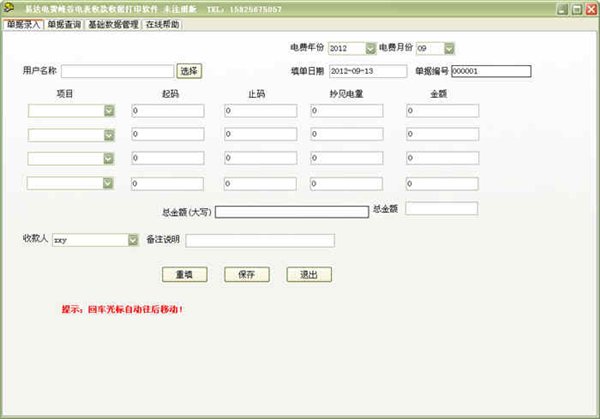The width and height of the screenshot is (600, 419).
Task: Click the 选择 button next to 用户名称
Action: pos(189,71)
